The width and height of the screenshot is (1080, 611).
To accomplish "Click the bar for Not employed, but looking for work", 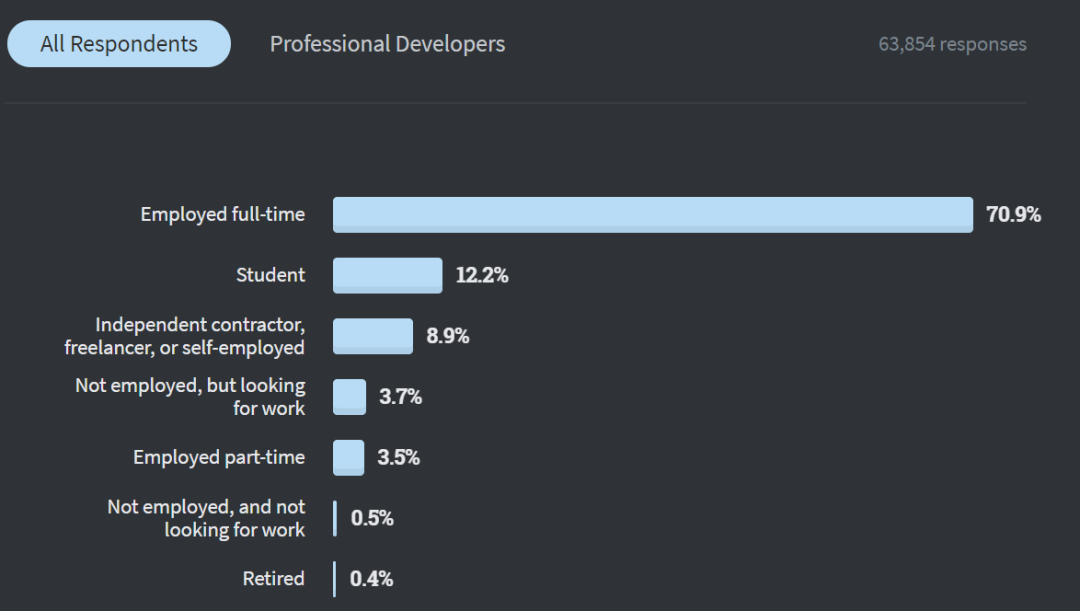I will 349,397.
